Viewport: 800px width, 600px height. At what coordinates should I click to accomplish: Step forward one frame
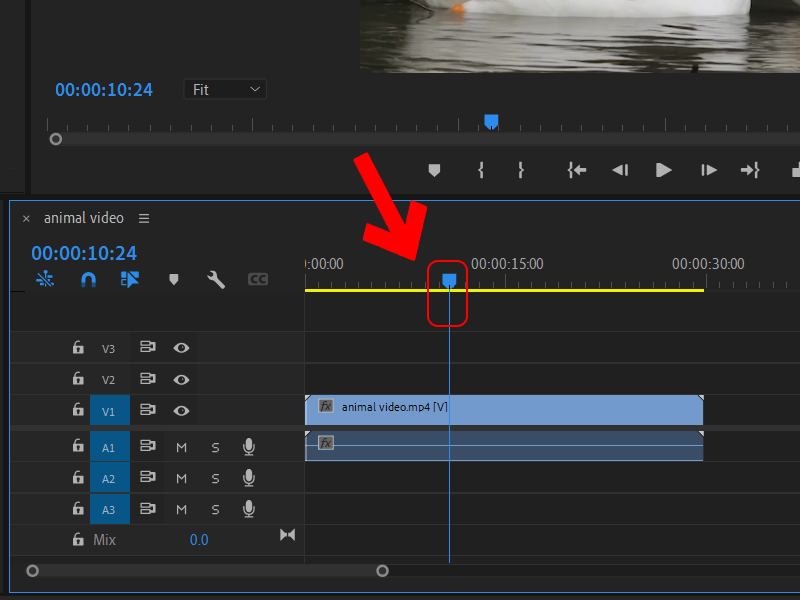tap(708, 170)
